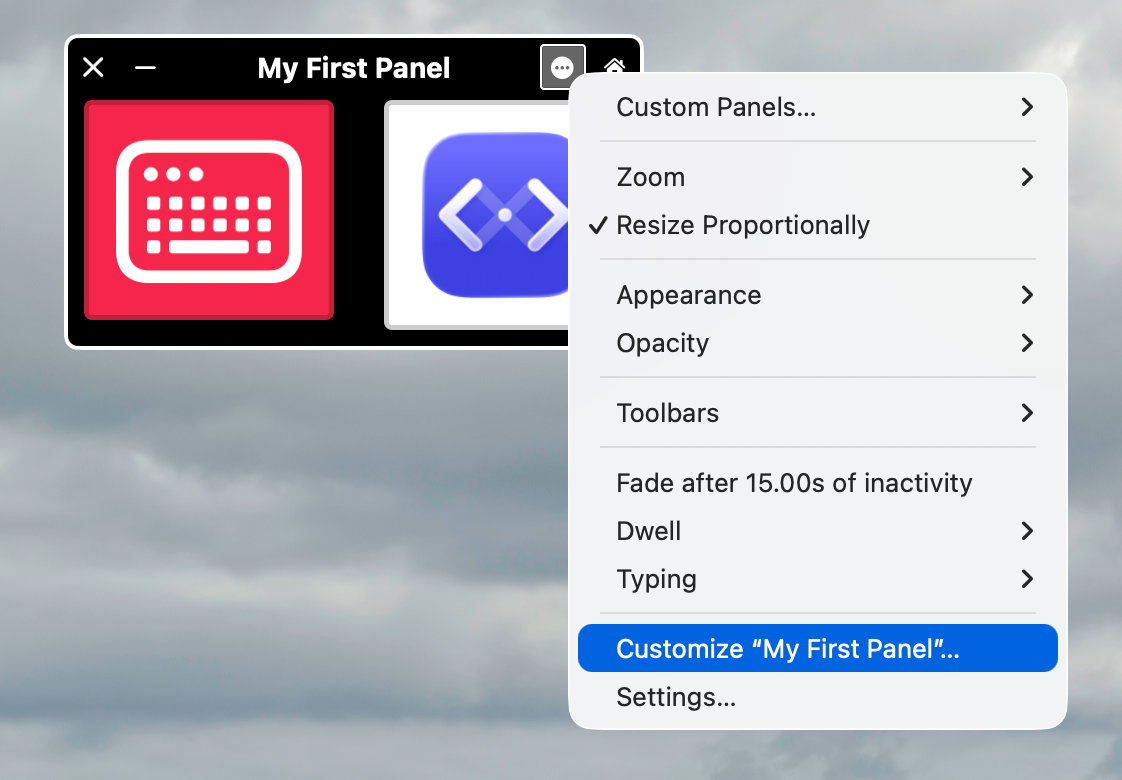Screen dimensions: 1122x780
Task: Open the Typing submenu
Action: point(656,579)
